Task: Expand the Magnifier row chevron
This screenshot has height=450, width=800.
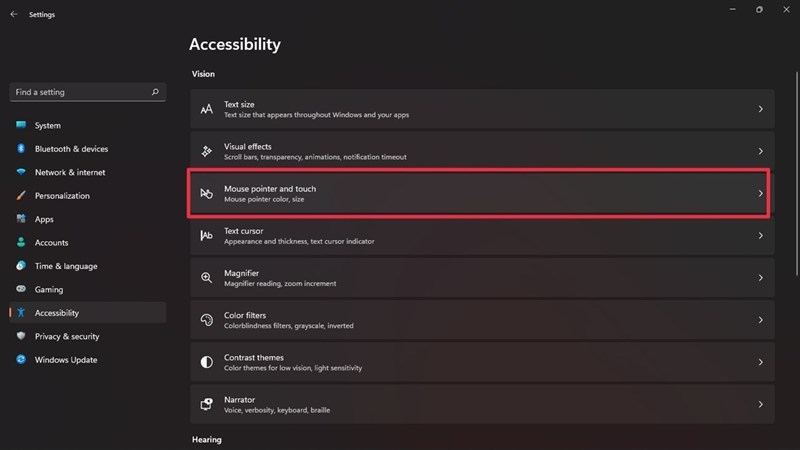Action: click(760, 278)
